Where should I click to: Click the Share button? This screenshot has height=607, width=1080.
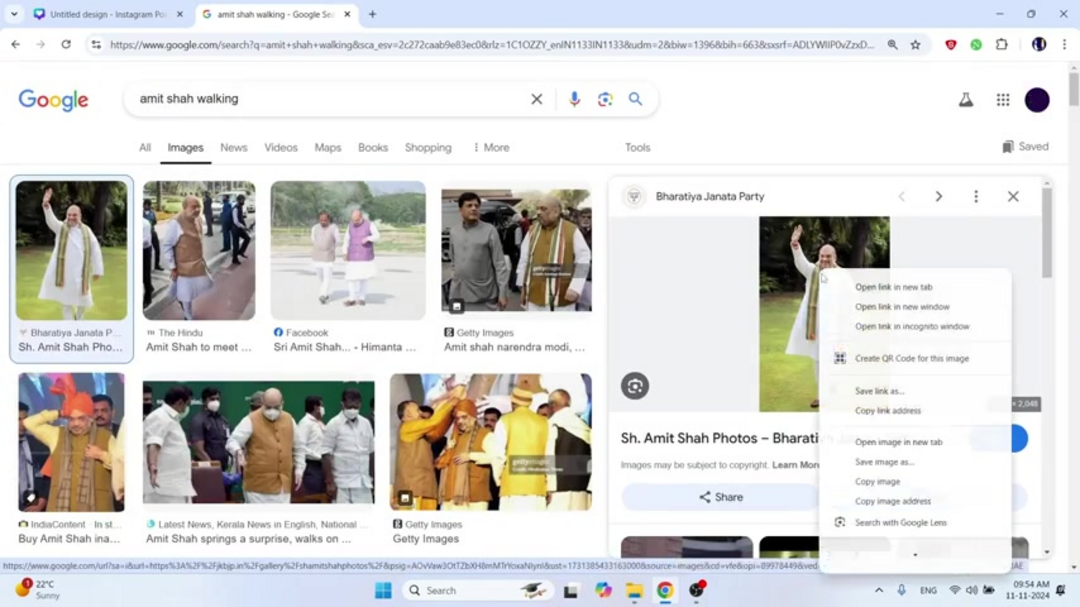720,497
